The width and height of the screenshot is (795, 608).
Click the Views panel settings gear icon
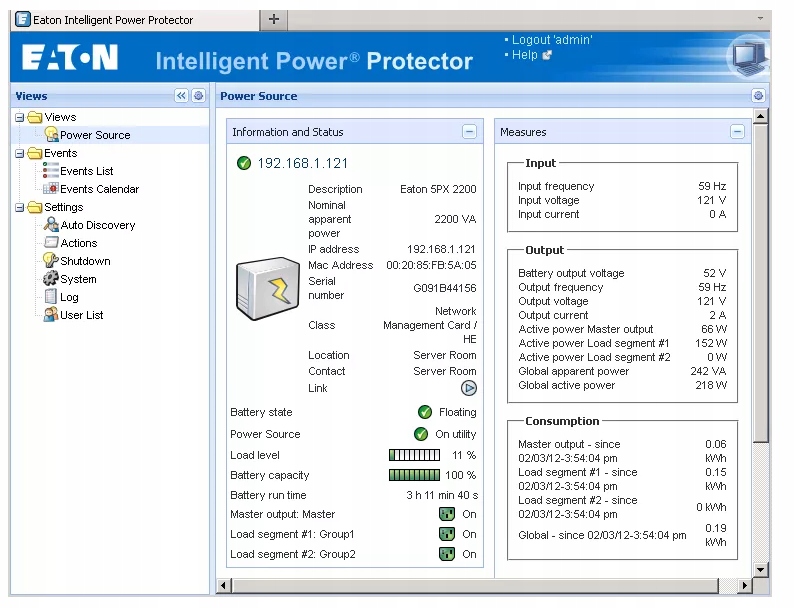pyautogui.click(x=199, y=95)
